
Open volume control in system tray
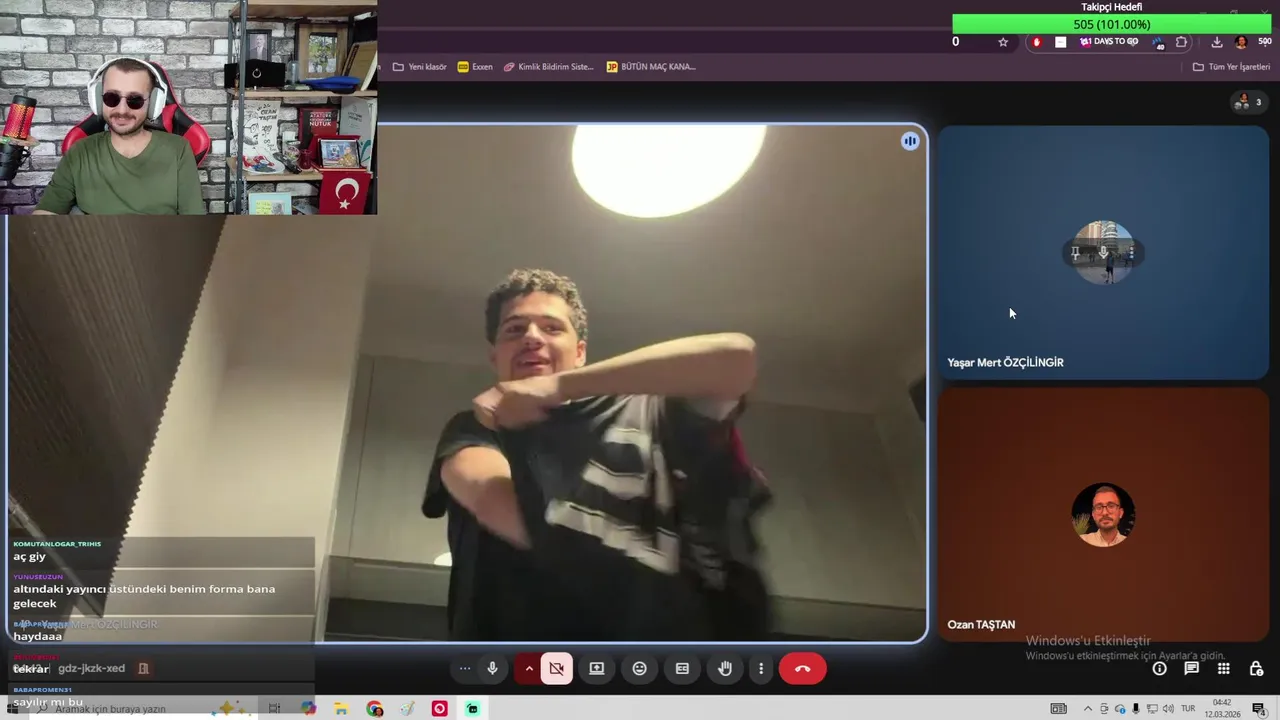[1168, 709]
